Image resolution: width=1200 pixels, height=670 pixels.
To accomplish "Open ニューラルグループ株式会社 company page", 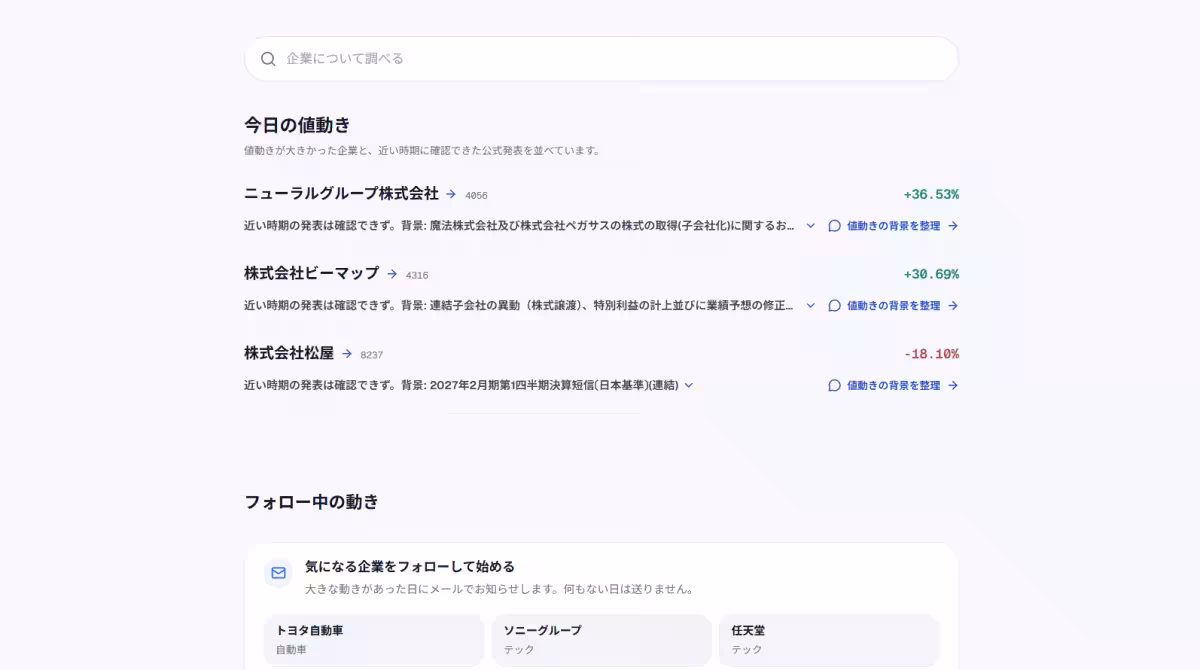I will click(x=341, y=194).
